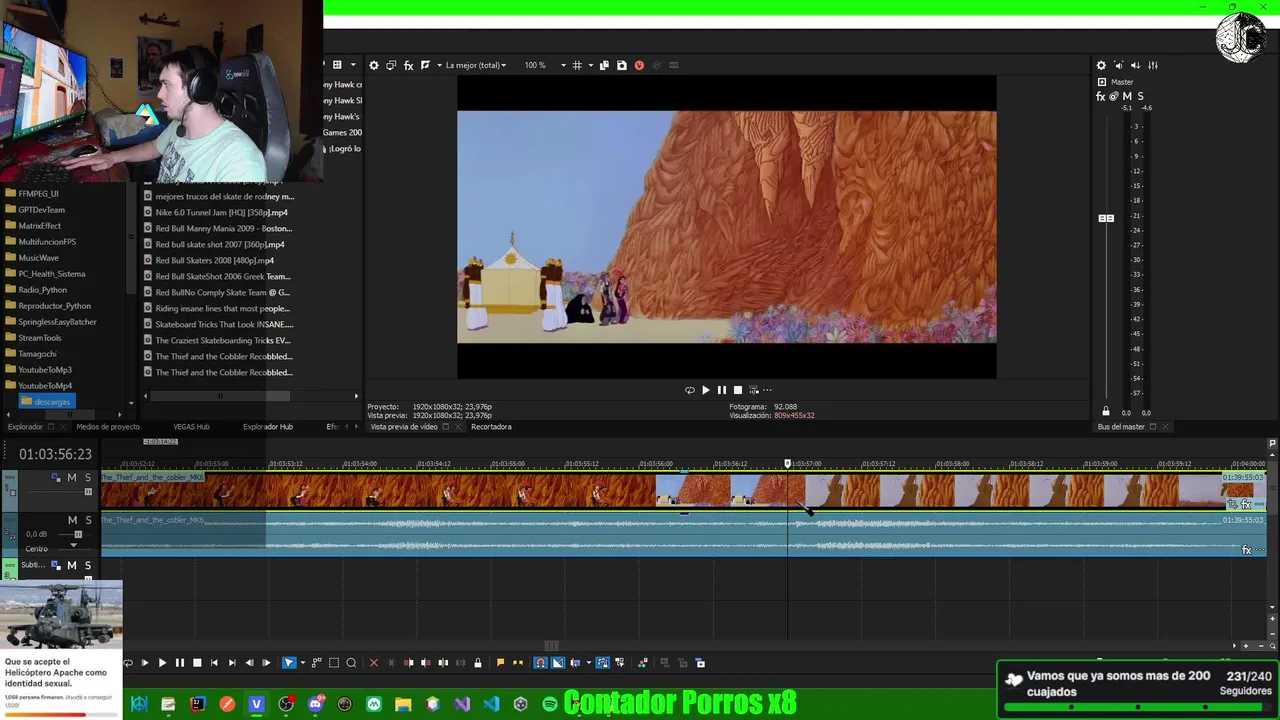Toggle loop playback in video preview window
1280x720 pixels.
click(x=689, y=390)
